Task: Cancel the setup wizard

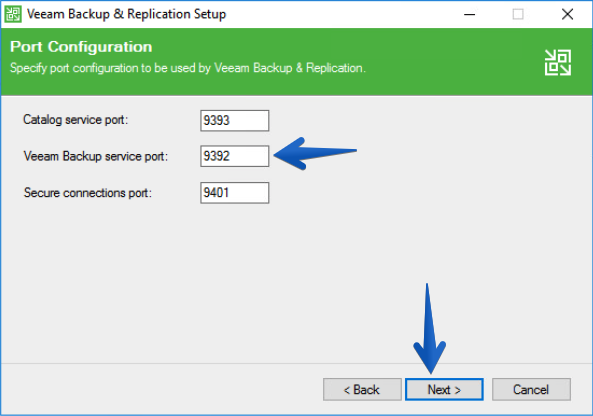Action: (531, 389)
